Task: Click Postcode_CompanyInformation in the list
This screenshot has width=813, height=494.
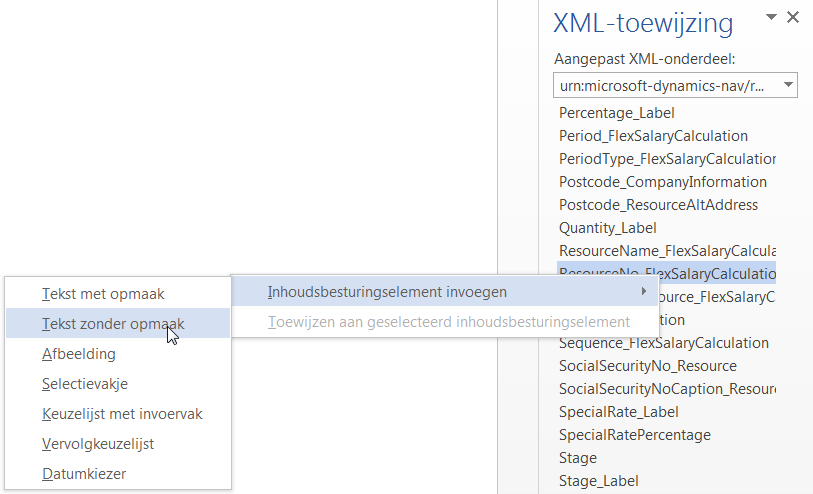Action: click(662, 182)
